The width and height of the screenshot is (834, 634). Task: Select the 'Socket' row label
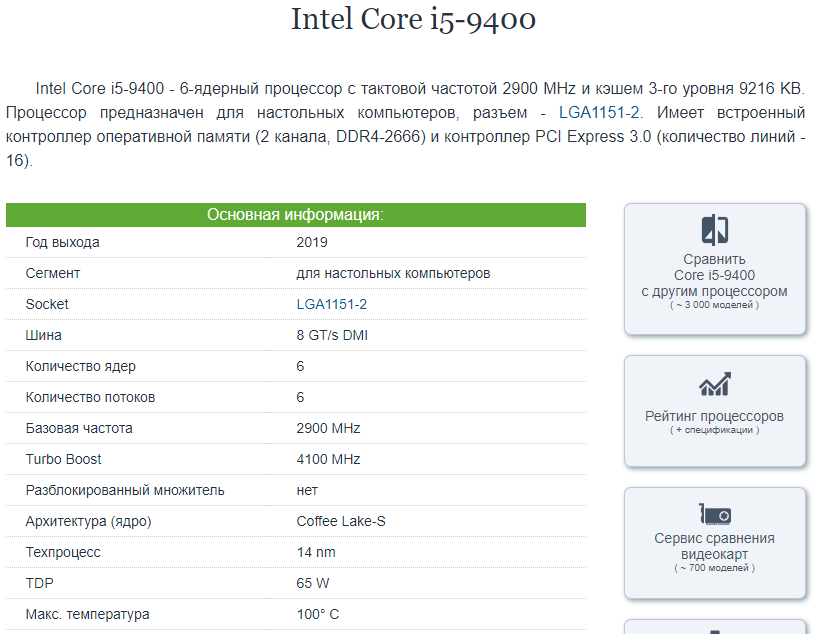pos(47,304)
